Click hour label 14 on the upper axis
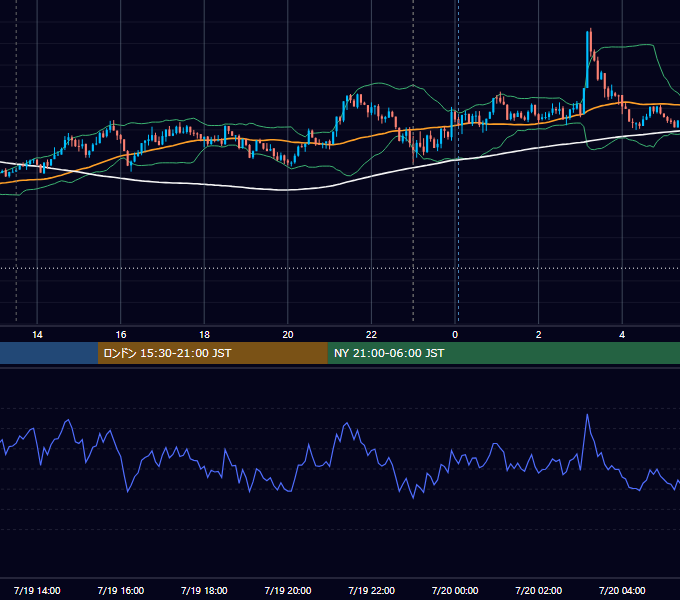 pyautogui.click(x=37, y=335)
